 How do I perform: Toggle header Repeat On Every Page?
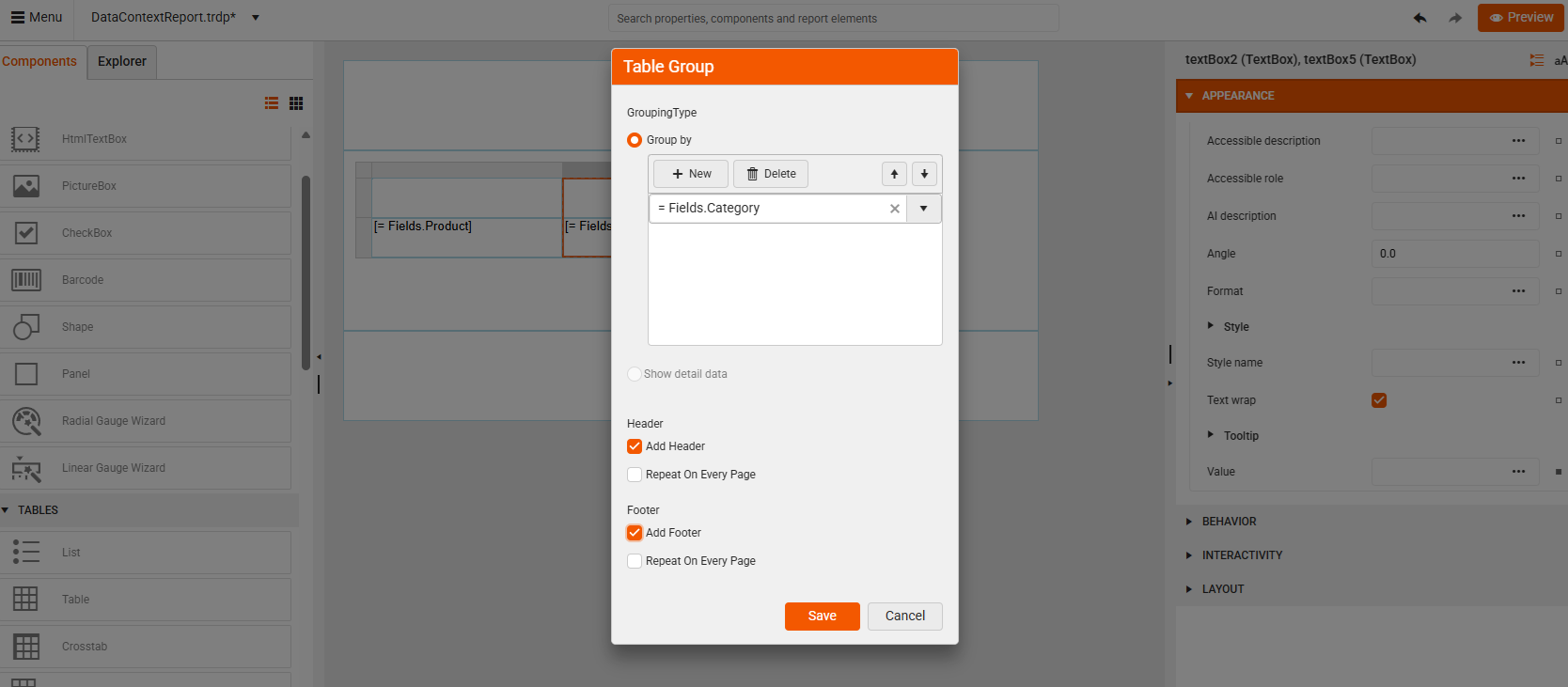635,475
